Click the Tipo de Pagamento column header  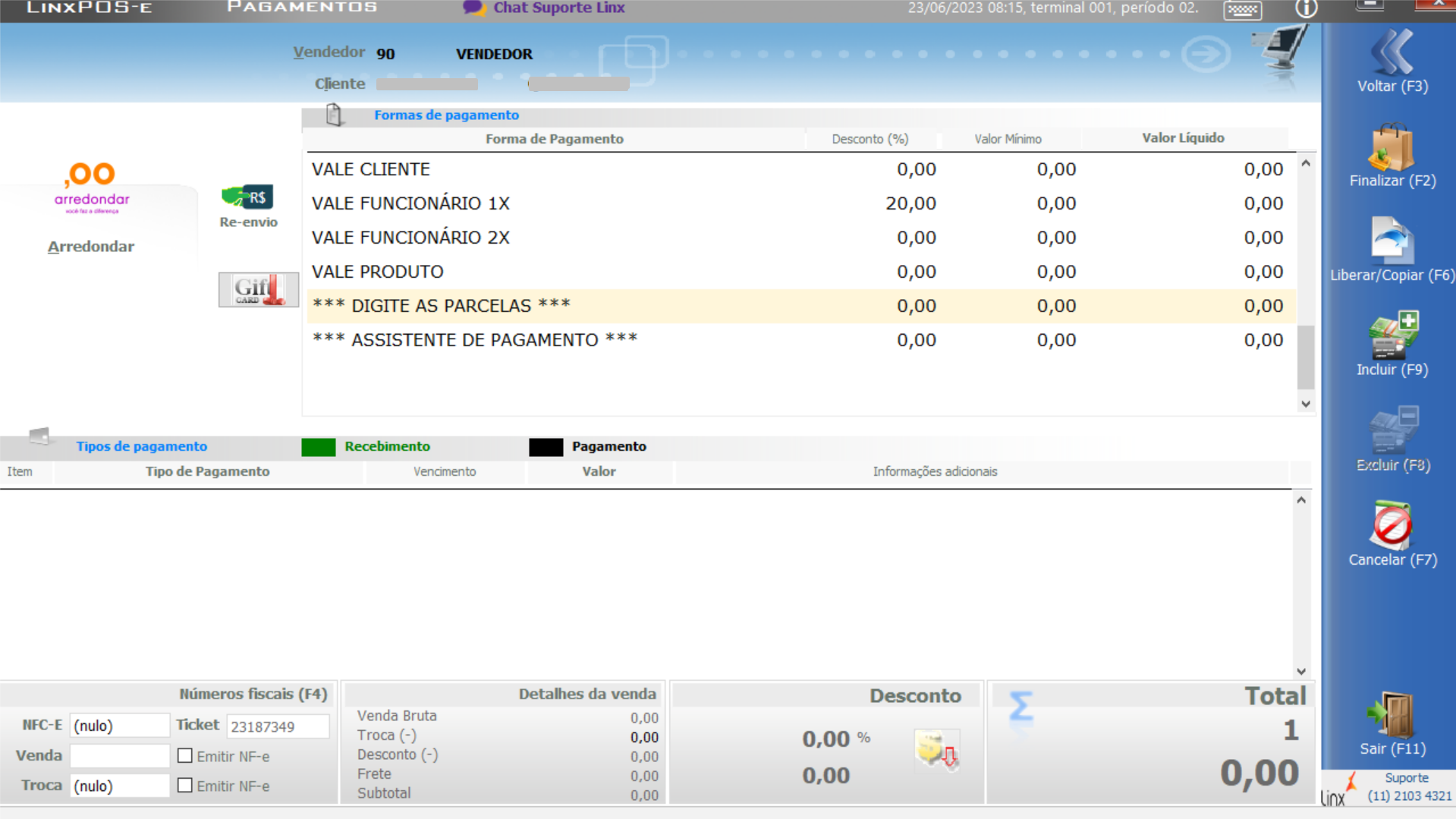coord(207,471)
